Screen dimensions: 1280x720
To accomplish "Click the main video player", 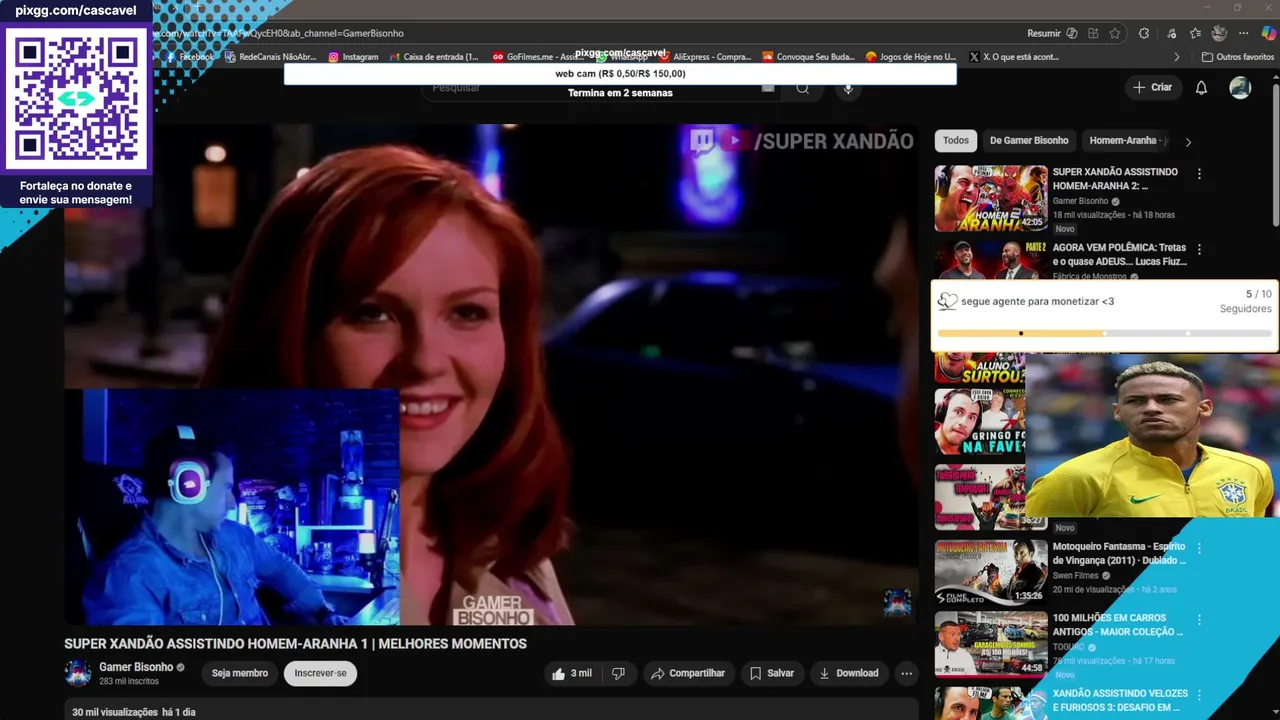I will (491, 374).
